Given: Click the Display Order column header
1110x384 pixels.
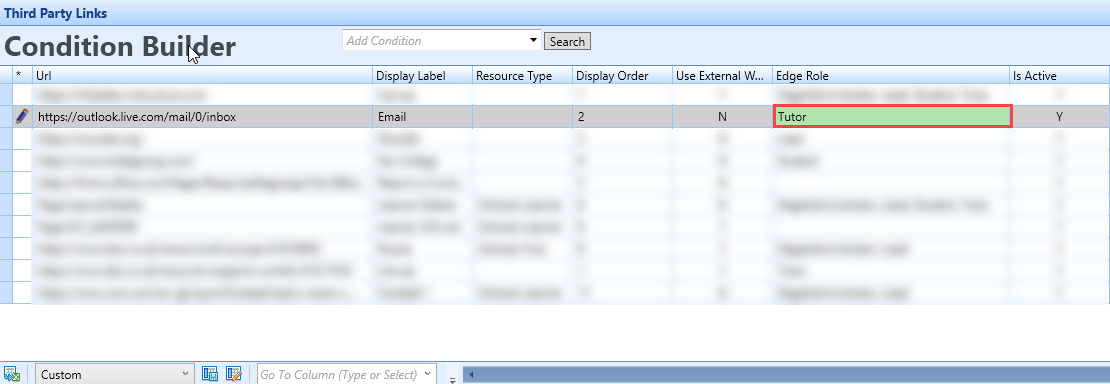Looking at the screenshot, I should coord(622,76).
